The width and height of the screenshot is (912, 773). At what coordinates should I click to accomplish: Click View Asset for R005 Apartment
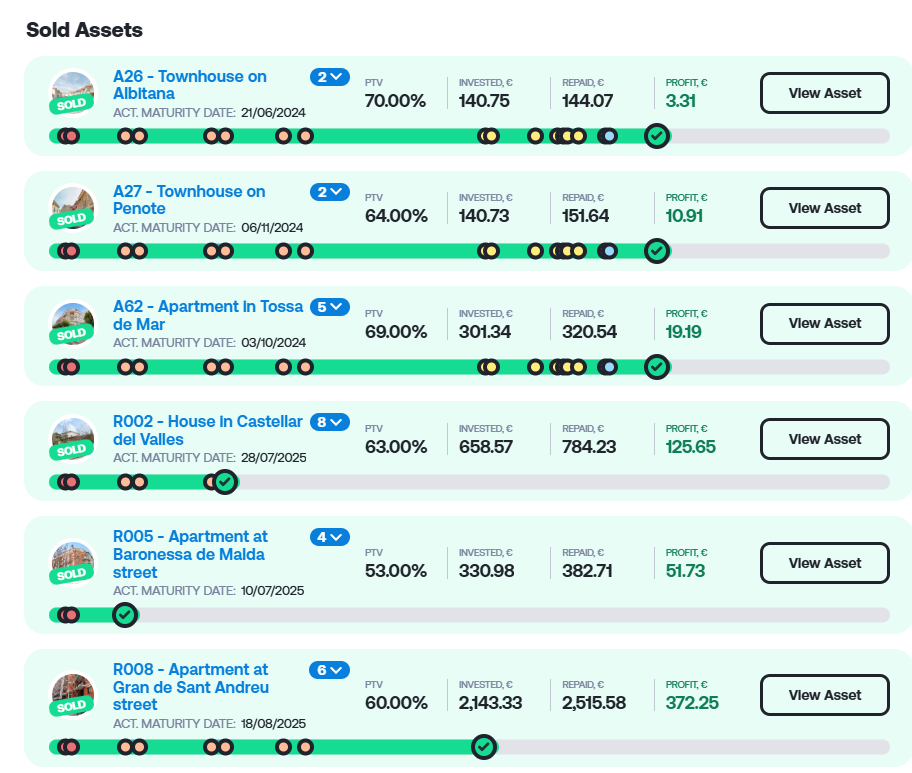(x=824, y=563)
